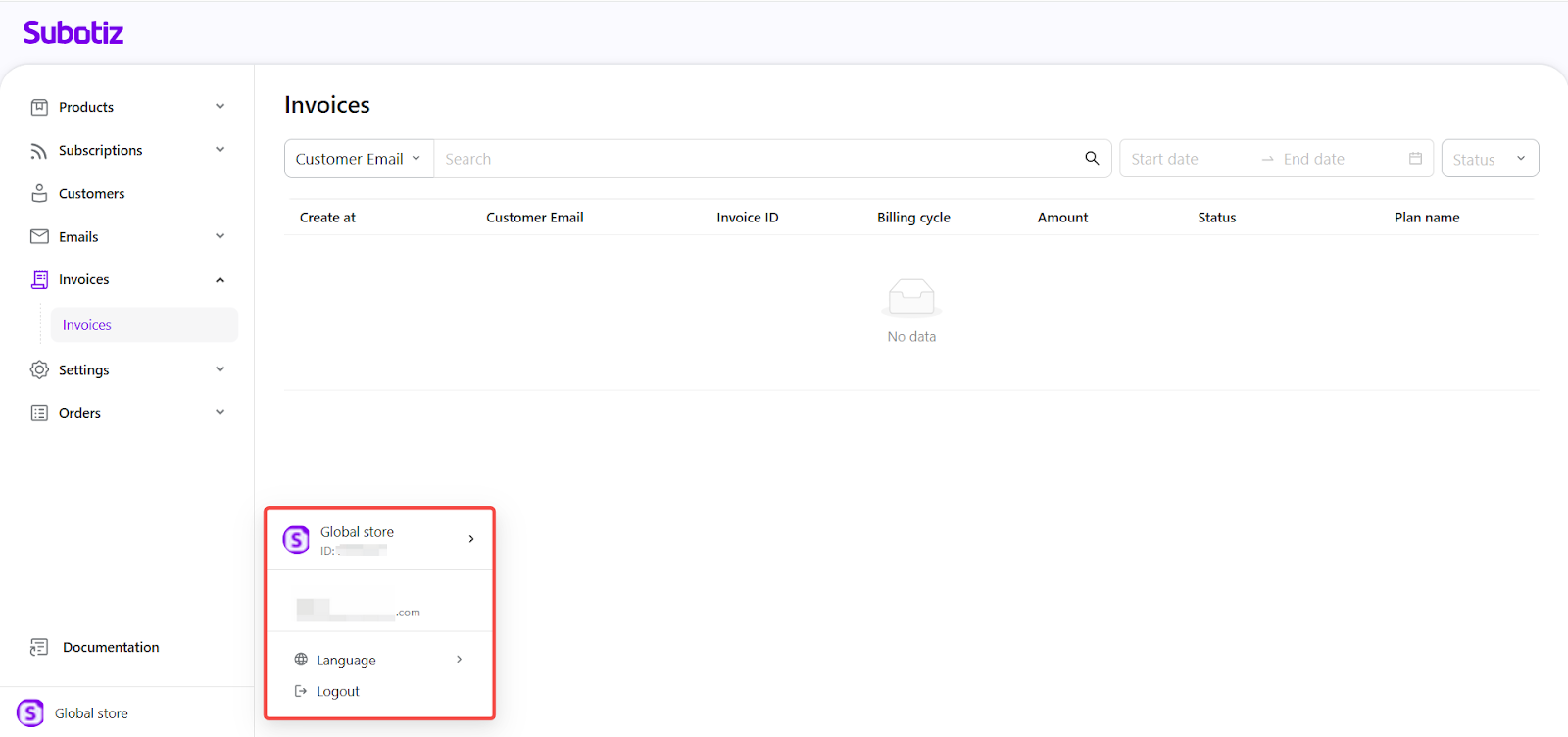Image resolution: width=1568 pixels, height=737 pixels.
Task: Click the invoice Search text field
Action: coord(755,159)
